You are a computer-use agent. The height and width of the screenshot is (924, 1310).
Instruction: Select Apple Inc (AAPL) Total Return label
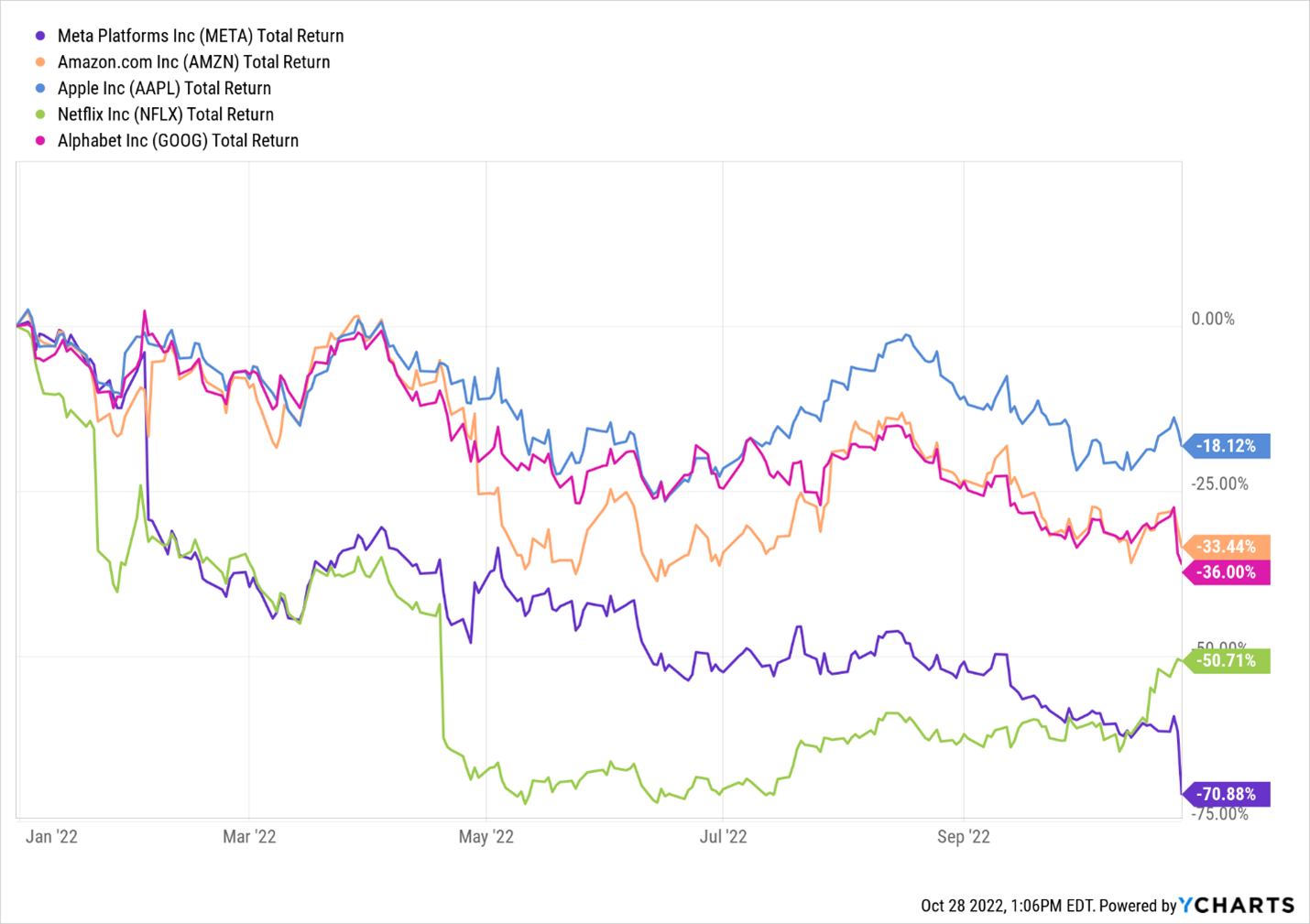(164, 88)
